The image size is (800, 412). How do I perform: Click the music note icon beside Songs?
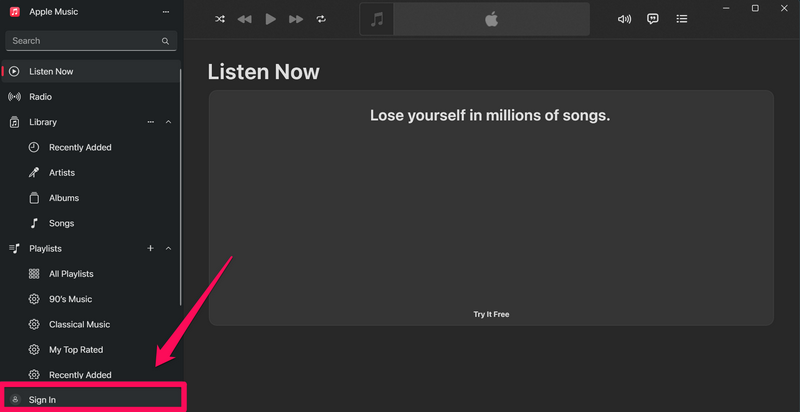point(34,223)
